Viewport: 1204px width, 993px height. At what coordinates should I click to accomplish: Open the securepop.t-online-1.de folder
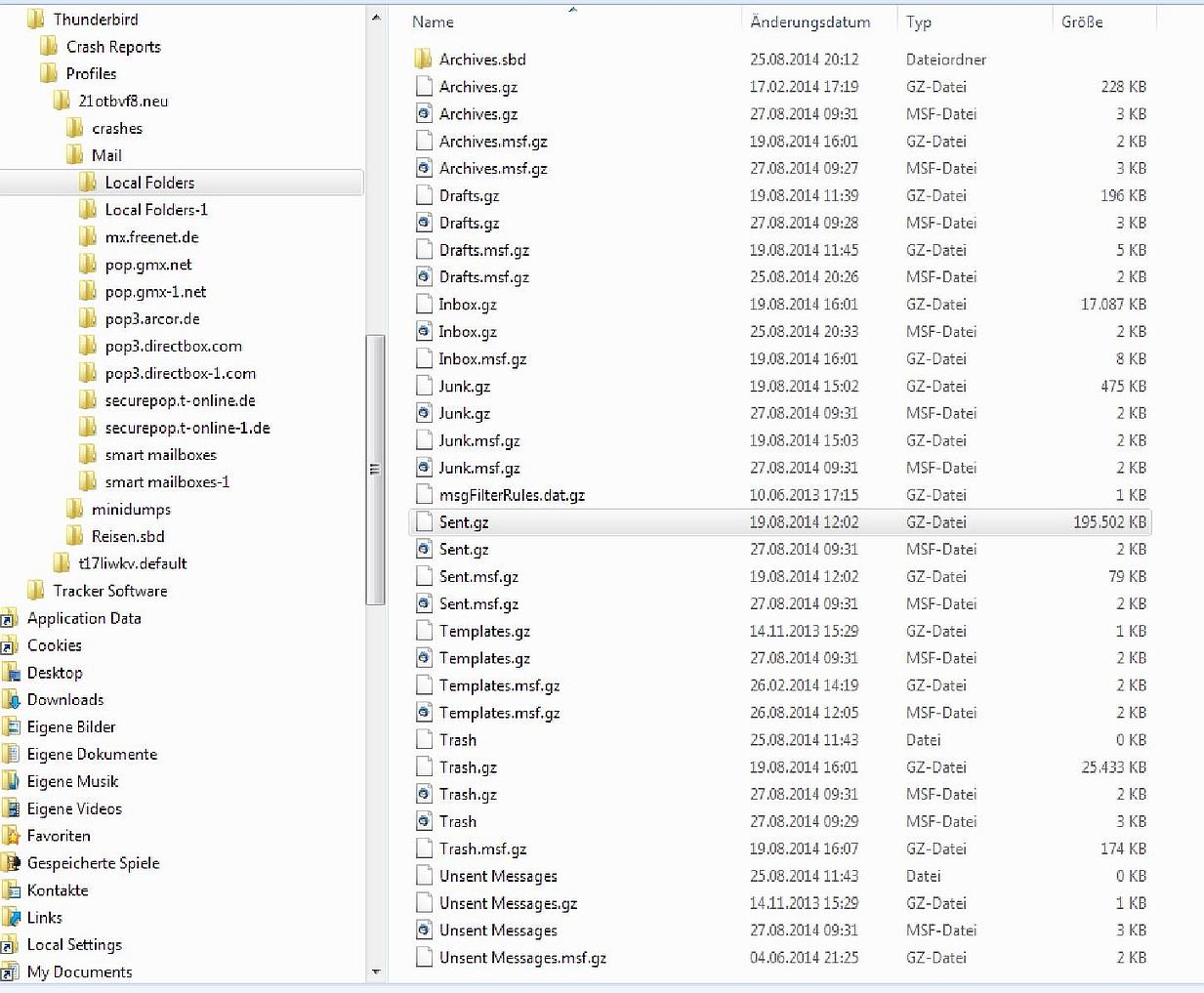click(x=187, y=428)
